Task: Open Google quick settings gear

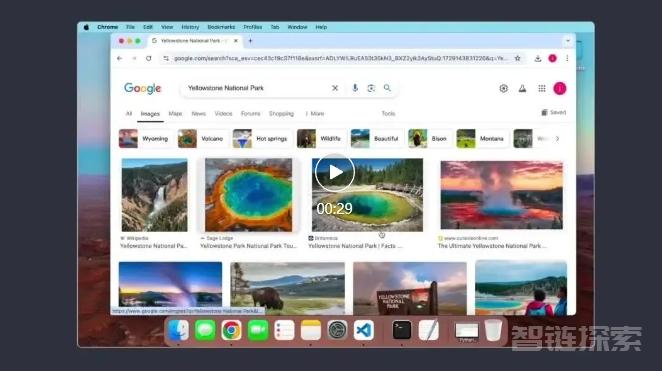Action: point(503,88)
